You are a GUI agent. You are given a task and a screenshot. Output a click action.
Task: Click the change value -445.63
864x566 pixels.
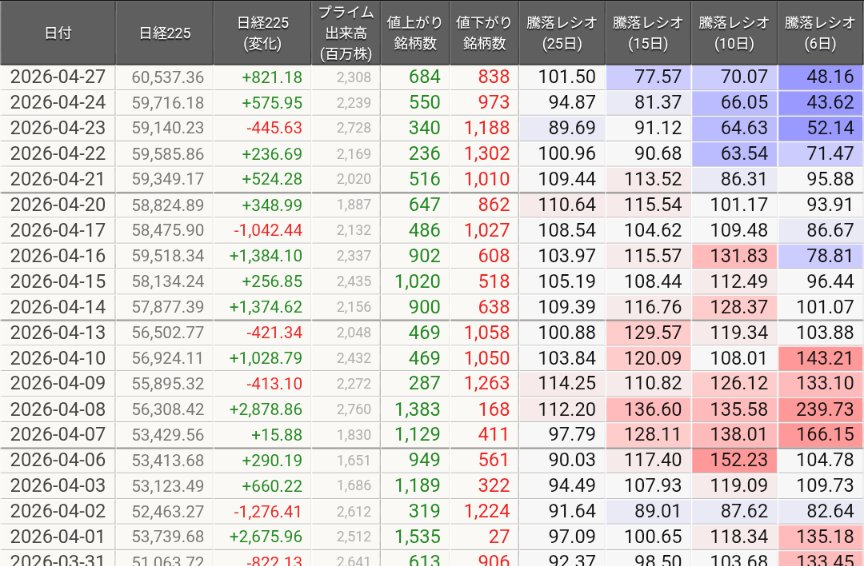(274, 128)
